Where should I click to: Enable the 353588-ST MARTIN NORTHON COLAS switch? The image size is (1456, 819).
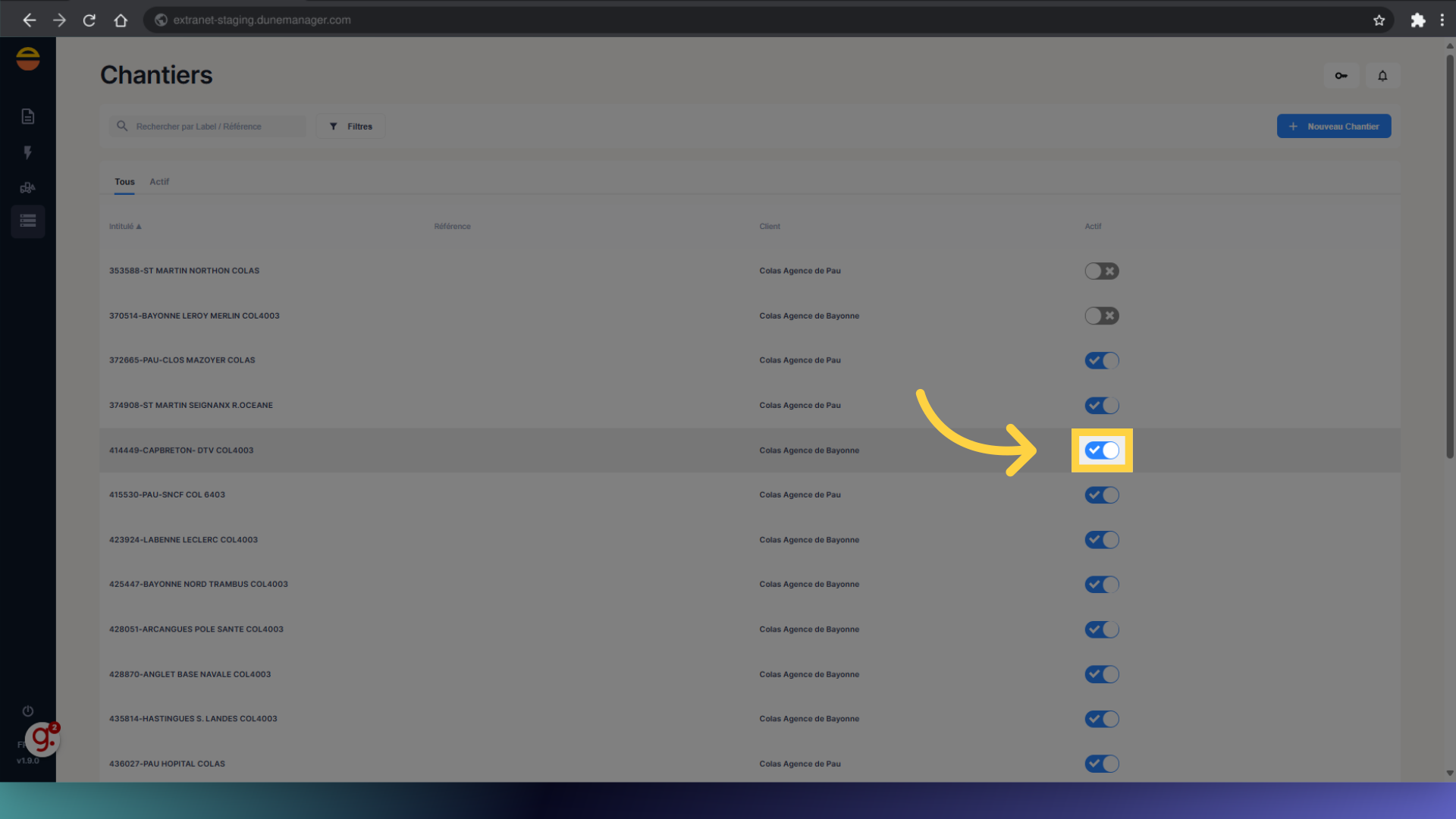1101,271
